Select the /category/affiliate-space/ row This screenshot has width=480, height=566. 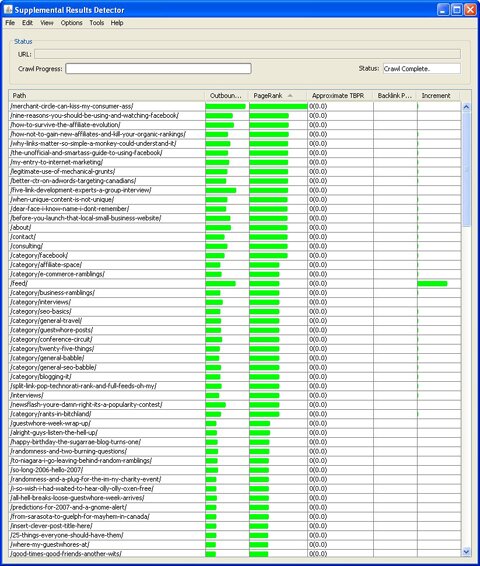pos(235,265)
